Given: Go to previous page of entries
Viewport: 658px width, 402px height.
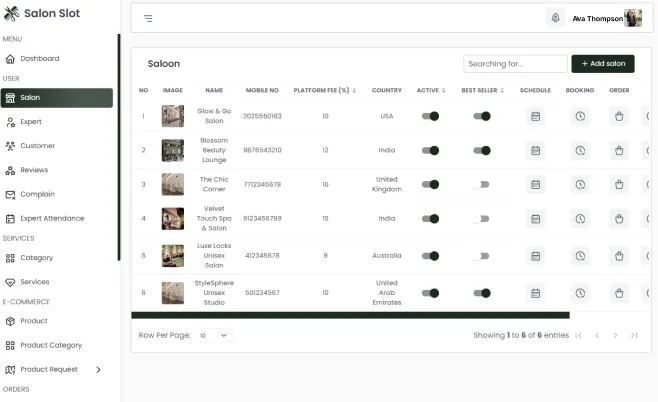Looking at the screenshot, I should [597, 335].
